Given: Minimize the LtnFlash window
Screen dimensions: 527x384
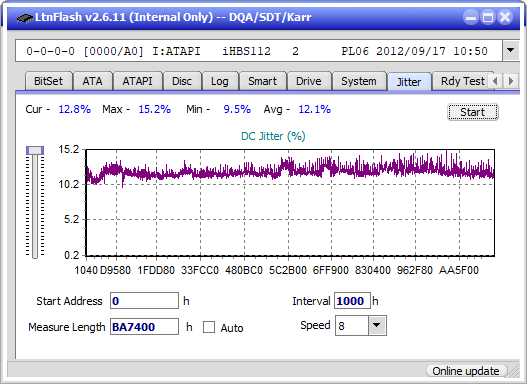Looking at the screenshot, I should coord(471,17).
